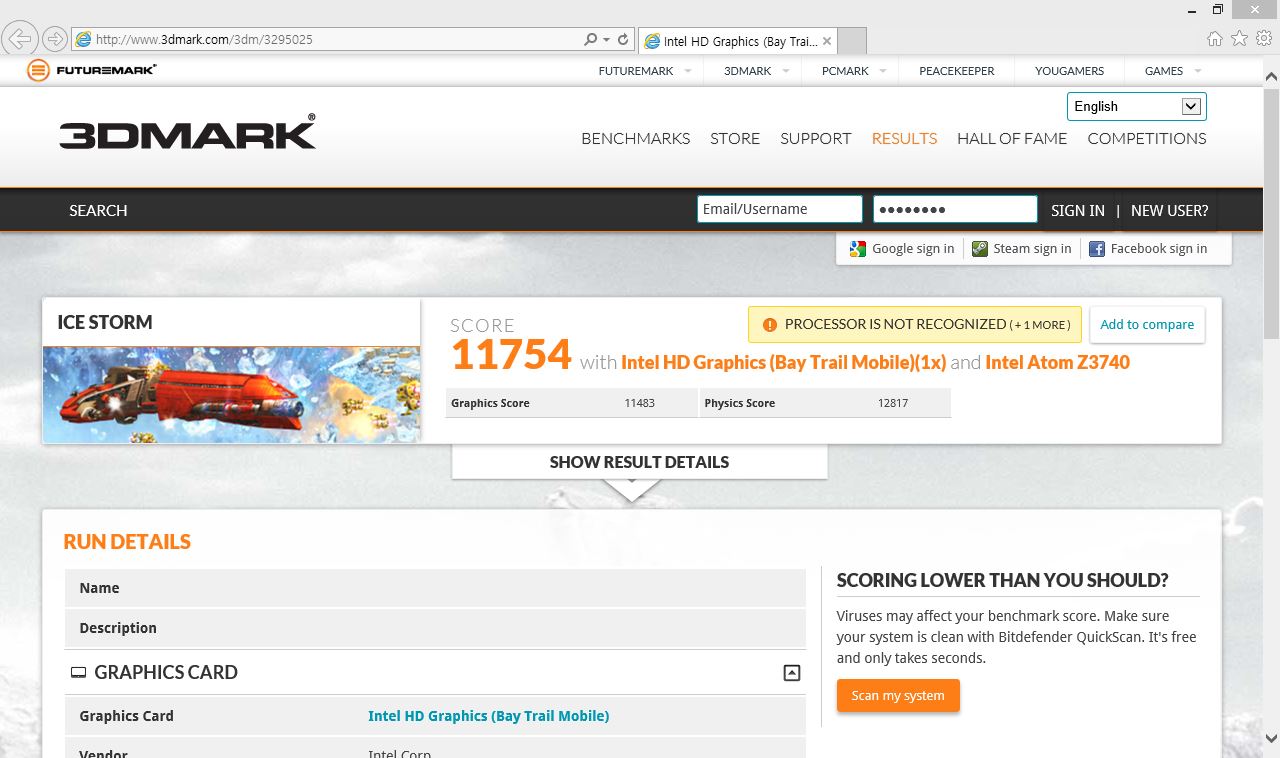Click the Graphics Score value 11483

click(639, 403)
